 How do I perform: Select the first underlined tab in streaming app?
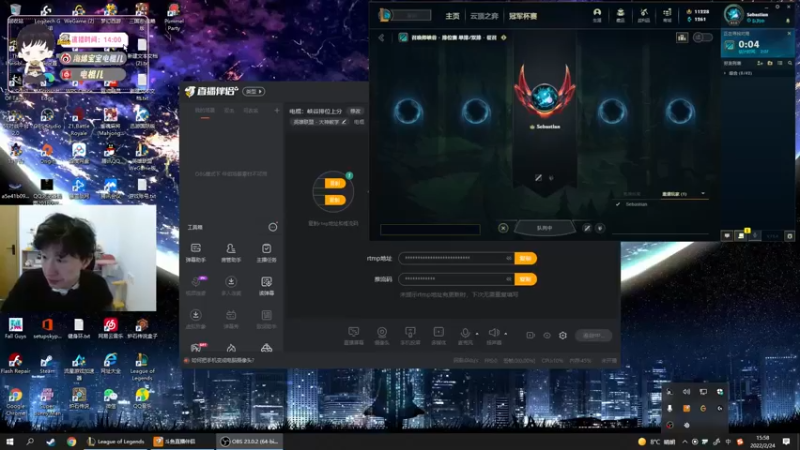coord(205,111)
